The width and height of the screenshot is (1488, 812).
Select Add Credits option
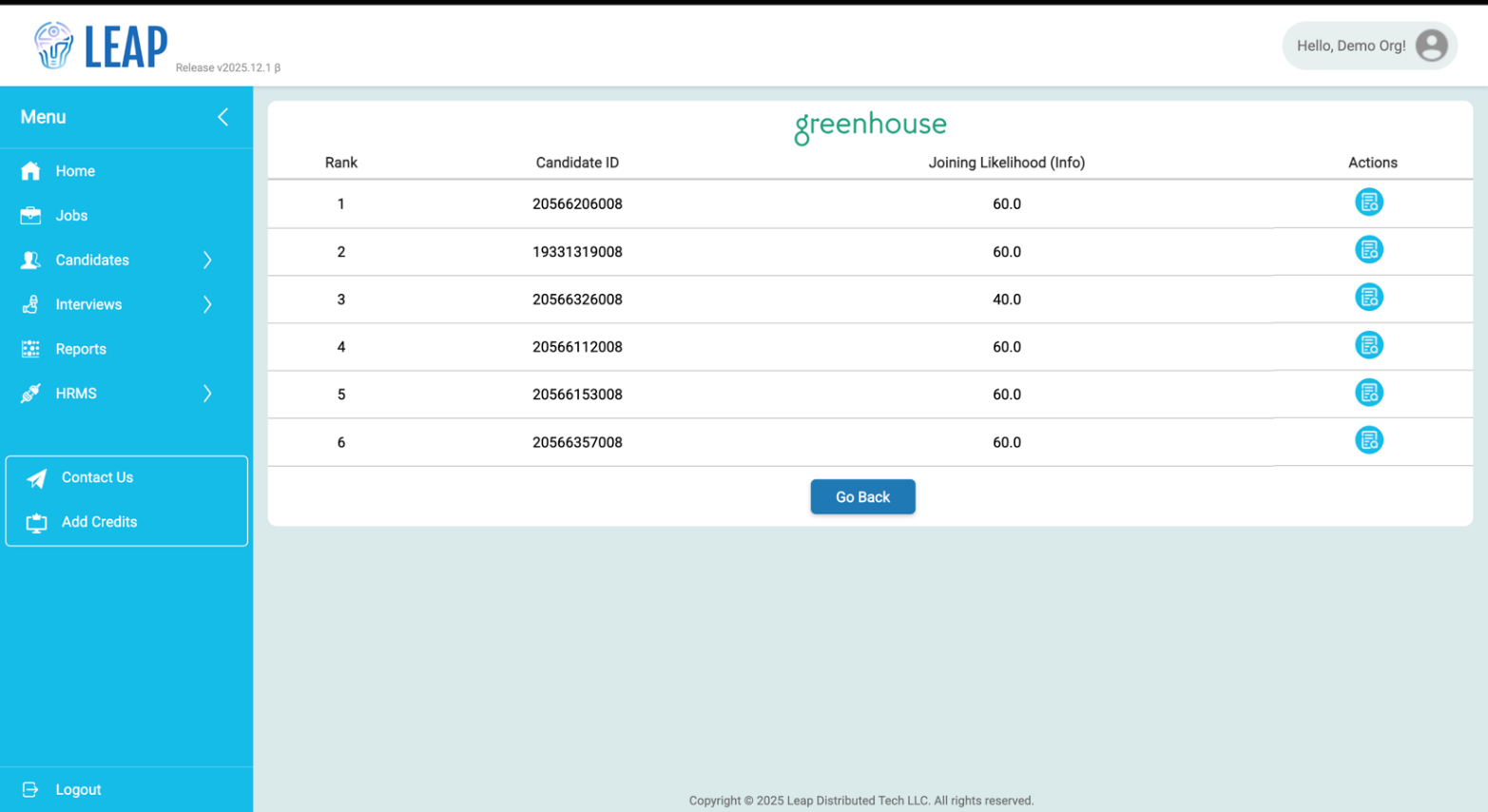pyautogui.click(x=99, y=522)
